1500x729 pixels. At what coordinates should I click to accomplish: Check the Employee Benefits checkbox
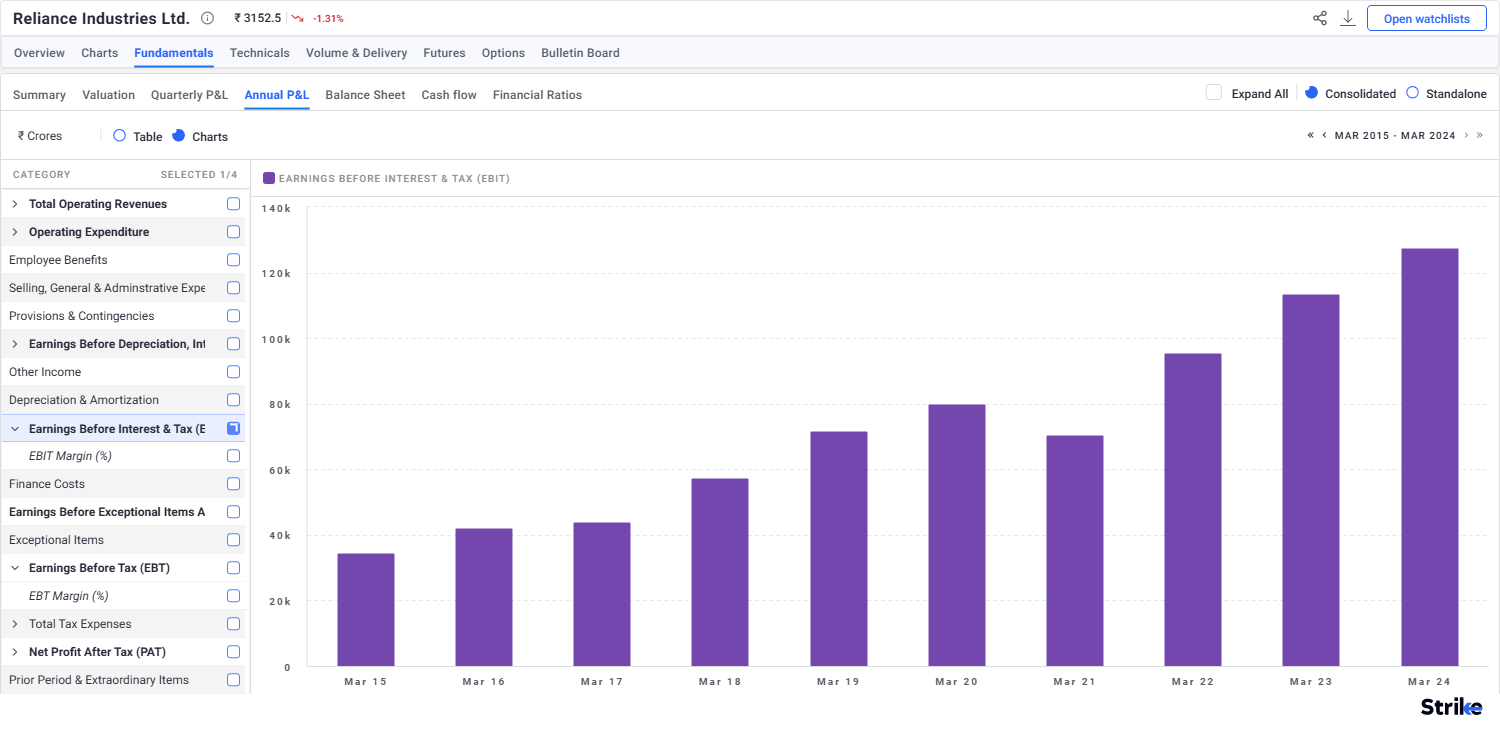point(233,260)
